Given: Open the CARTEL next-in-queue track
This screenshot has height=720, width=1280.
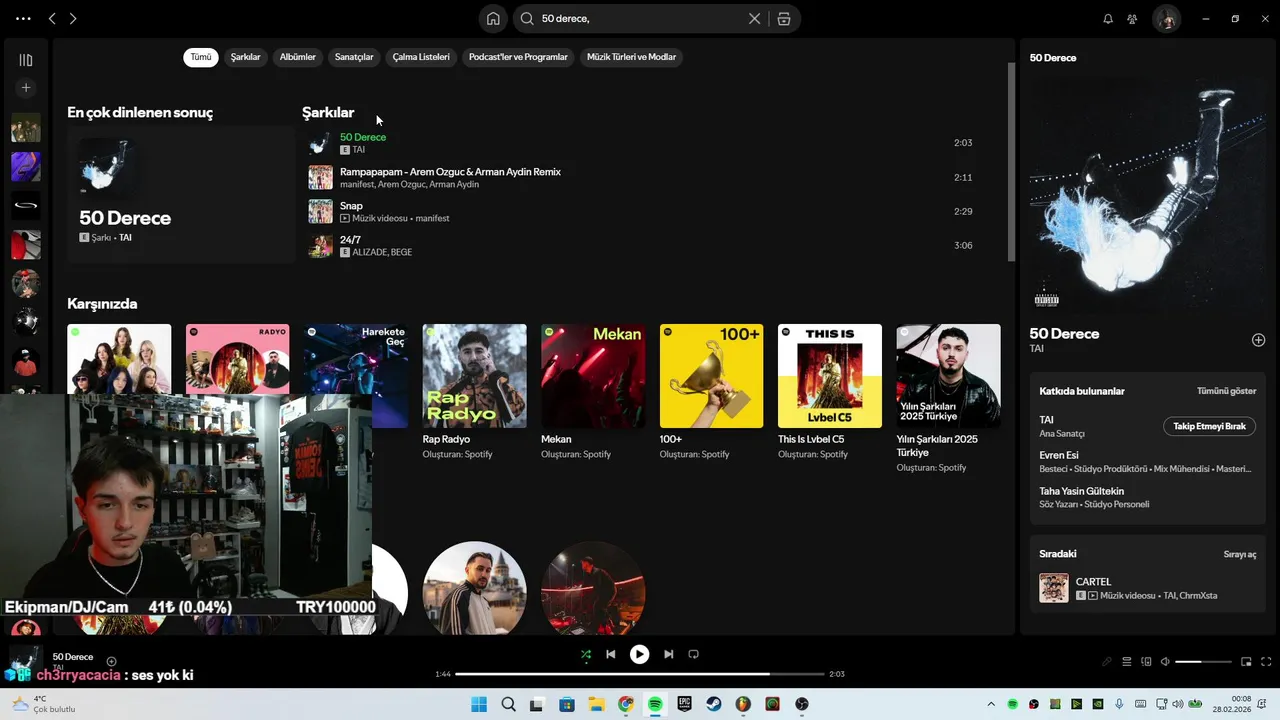Looking at the screenshot, I should [x=1147, y=588].
